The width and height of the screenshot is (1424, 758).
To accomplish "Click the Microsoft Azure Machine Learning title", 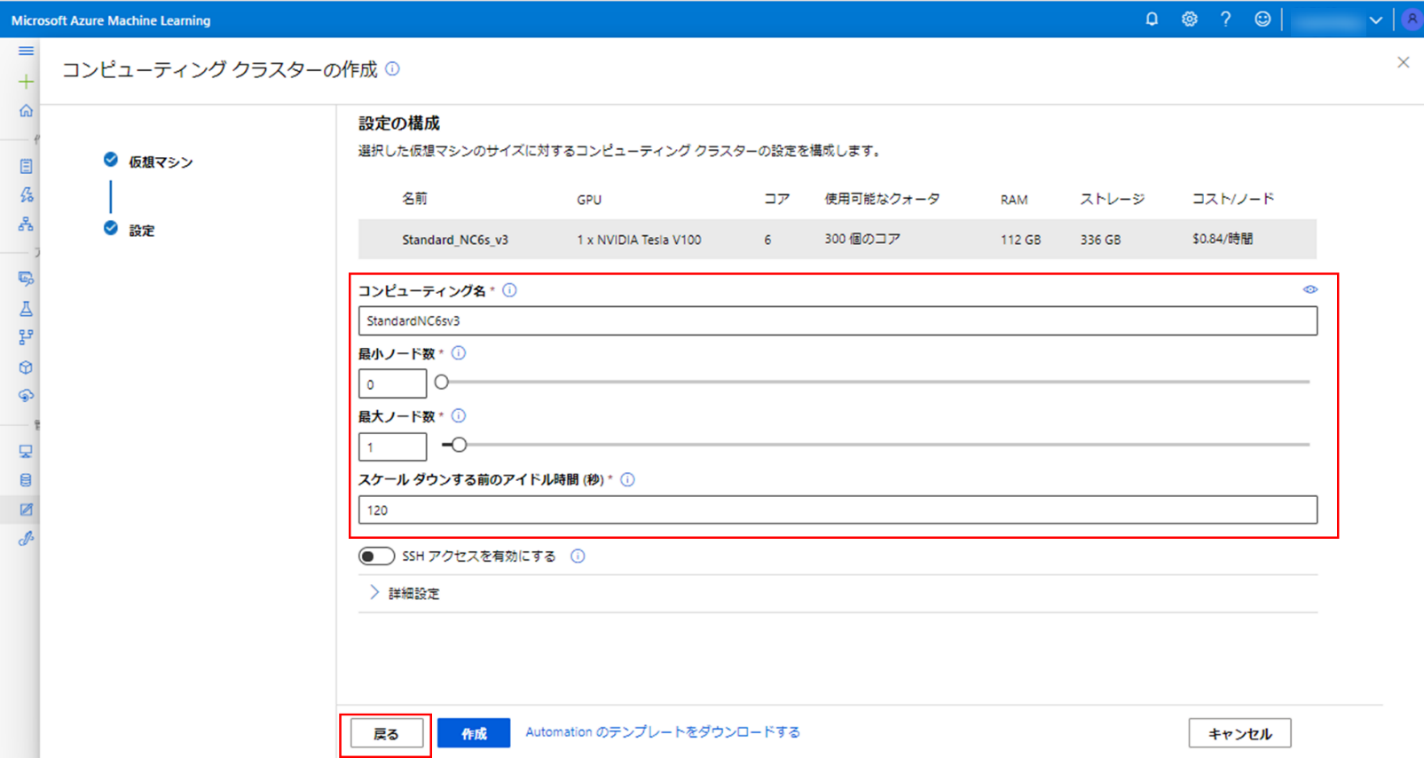I will click(x=111, y=20).
